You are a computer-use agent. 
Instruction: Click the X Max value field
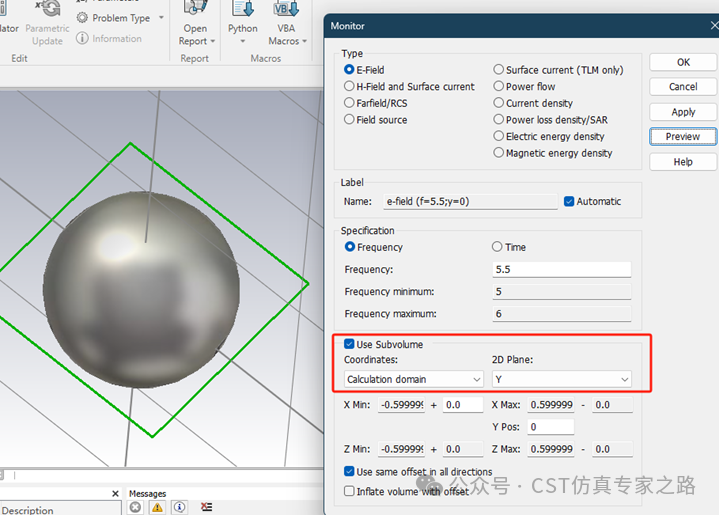(551, 405)
